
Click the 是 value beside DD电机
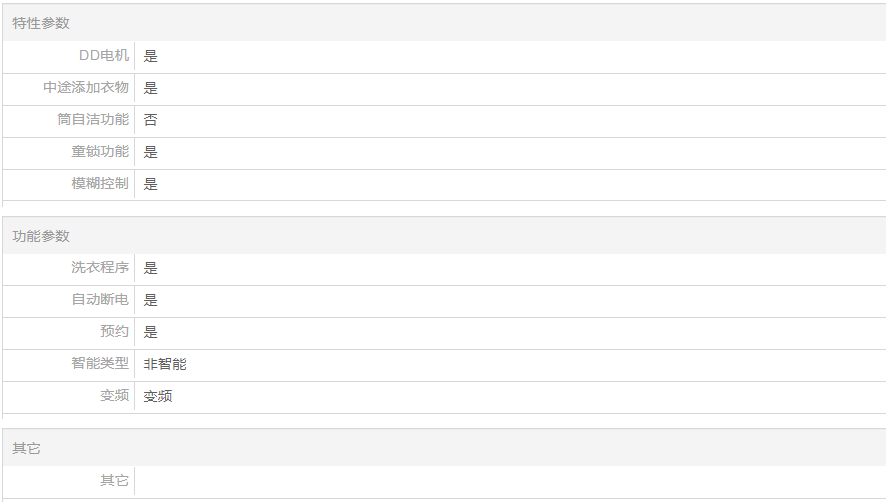(x=151, y=56)
